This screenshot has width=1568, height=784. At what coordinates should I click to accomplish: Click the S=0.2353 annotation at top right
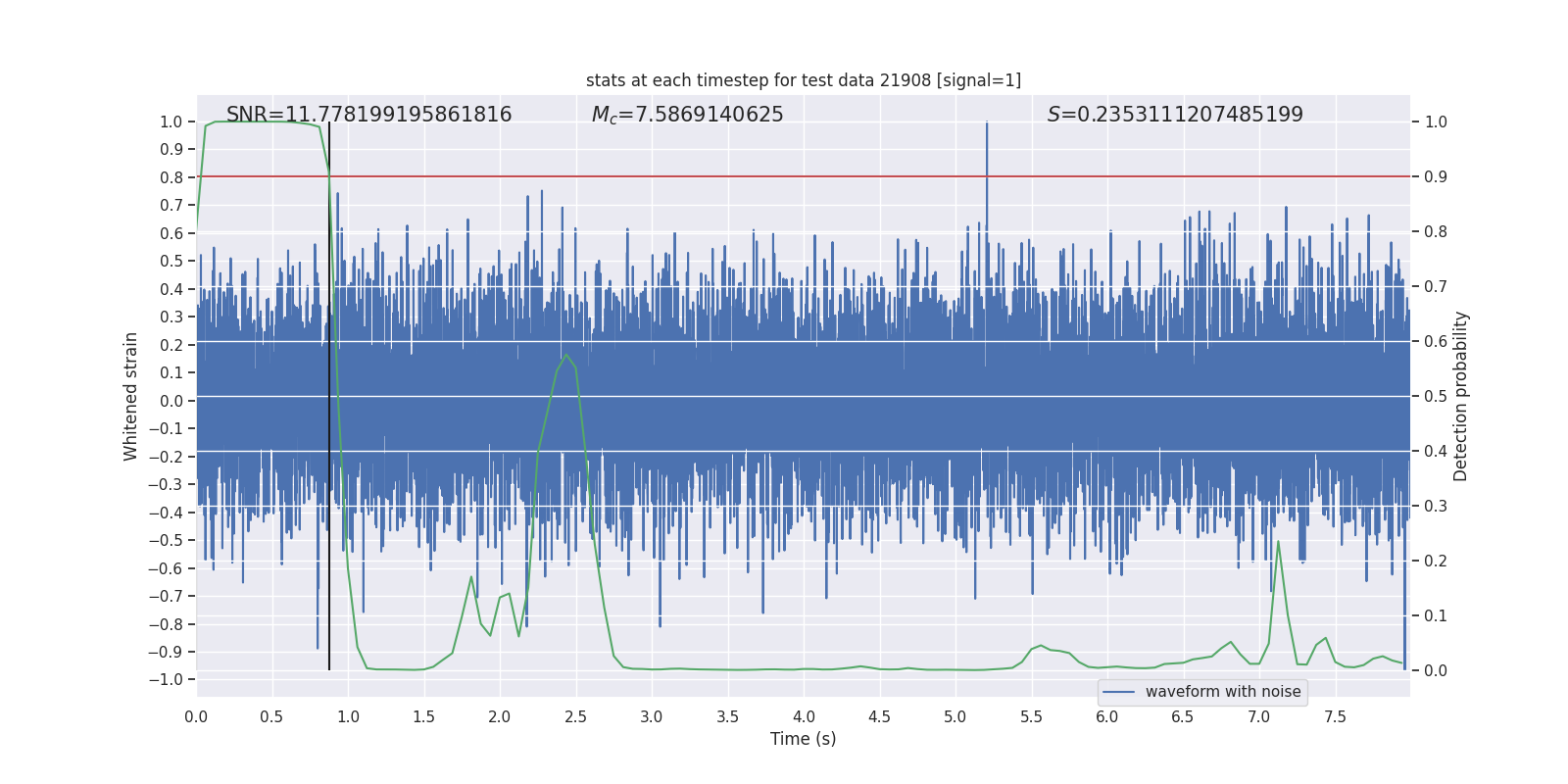click(1174, 115)
